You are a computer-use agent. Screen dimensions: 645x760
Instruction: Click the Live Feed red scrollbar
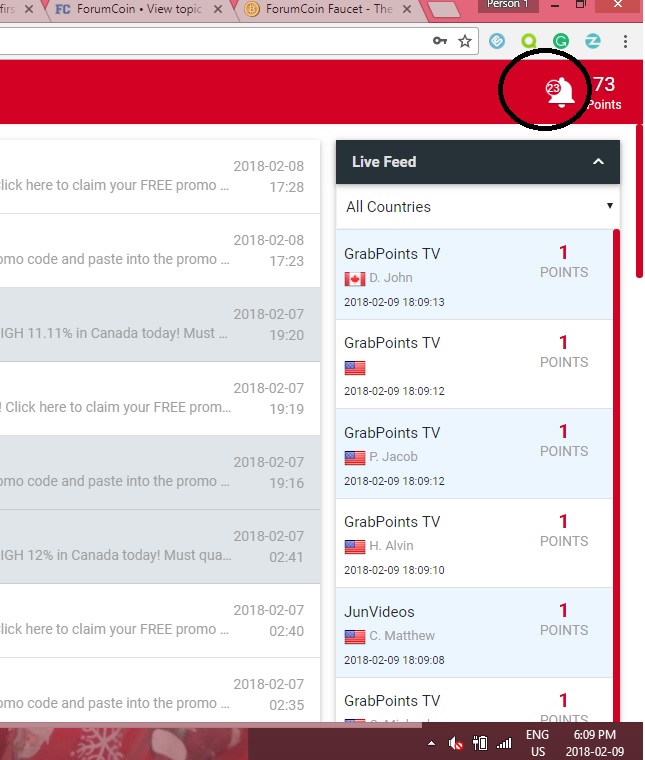click(616, 475)
